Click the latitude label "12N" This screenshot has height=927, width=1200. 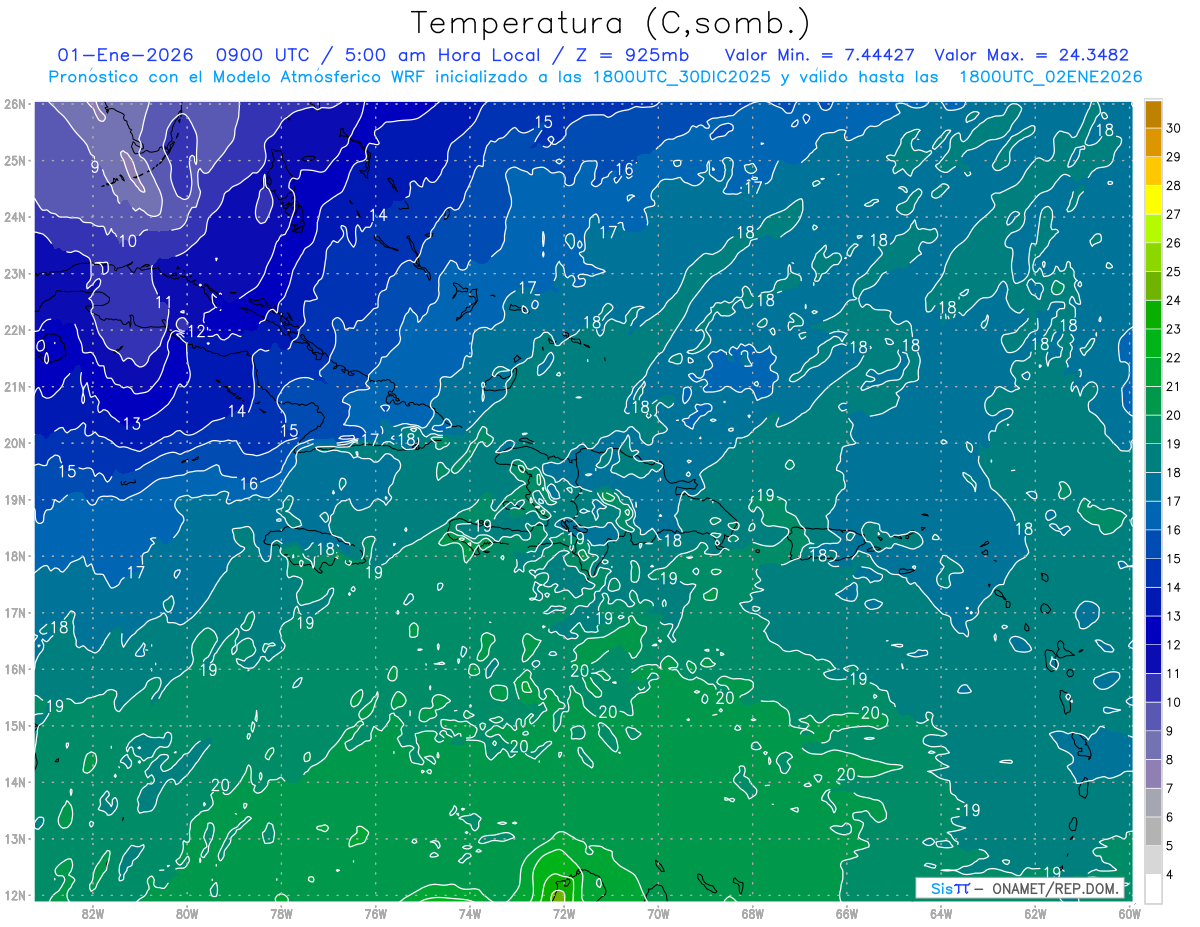click(x=14, y=895)
